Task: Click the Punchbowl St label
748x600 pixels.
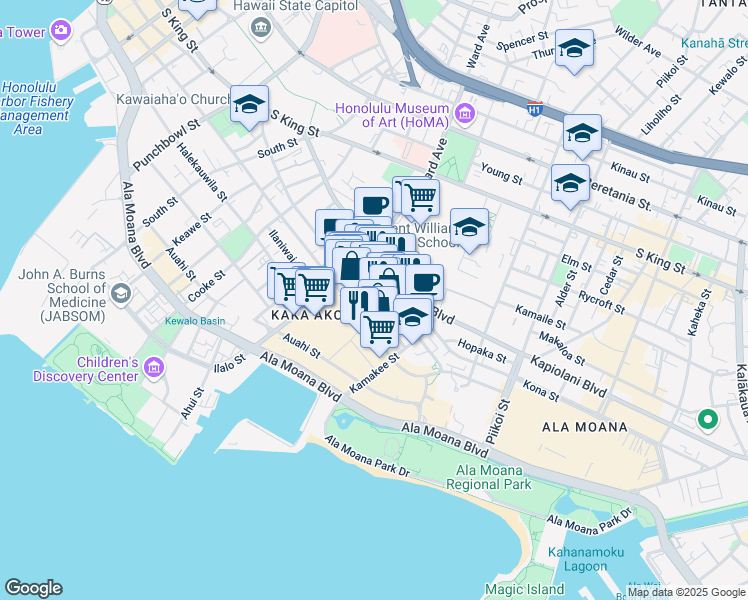Action: [x=166, y=145]
